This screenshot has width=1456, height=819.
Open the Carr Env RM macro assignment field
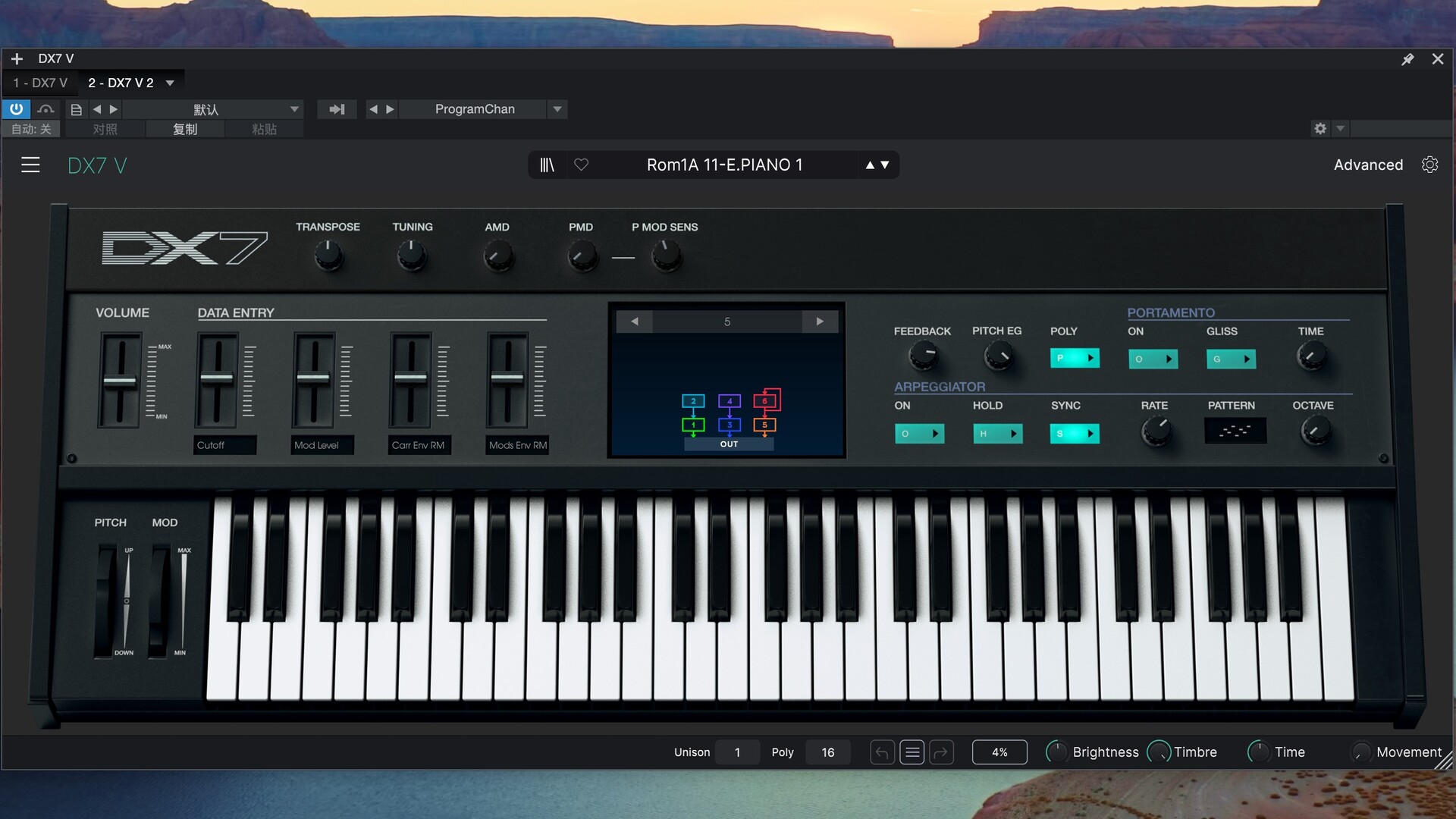[419, 445]
